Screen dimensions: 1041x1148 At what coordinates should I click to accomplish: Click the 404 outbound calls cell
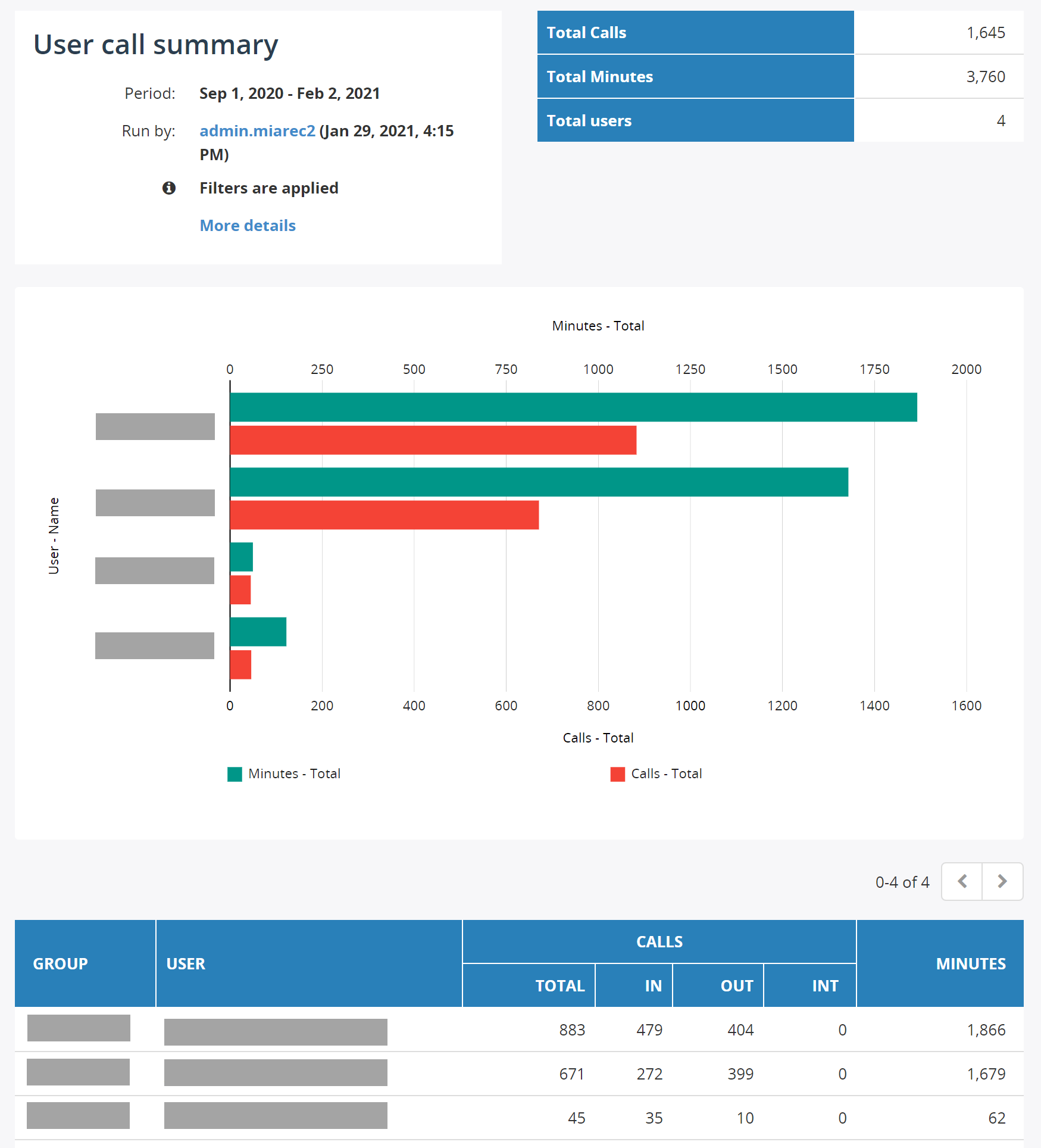tap(740, 1030)
